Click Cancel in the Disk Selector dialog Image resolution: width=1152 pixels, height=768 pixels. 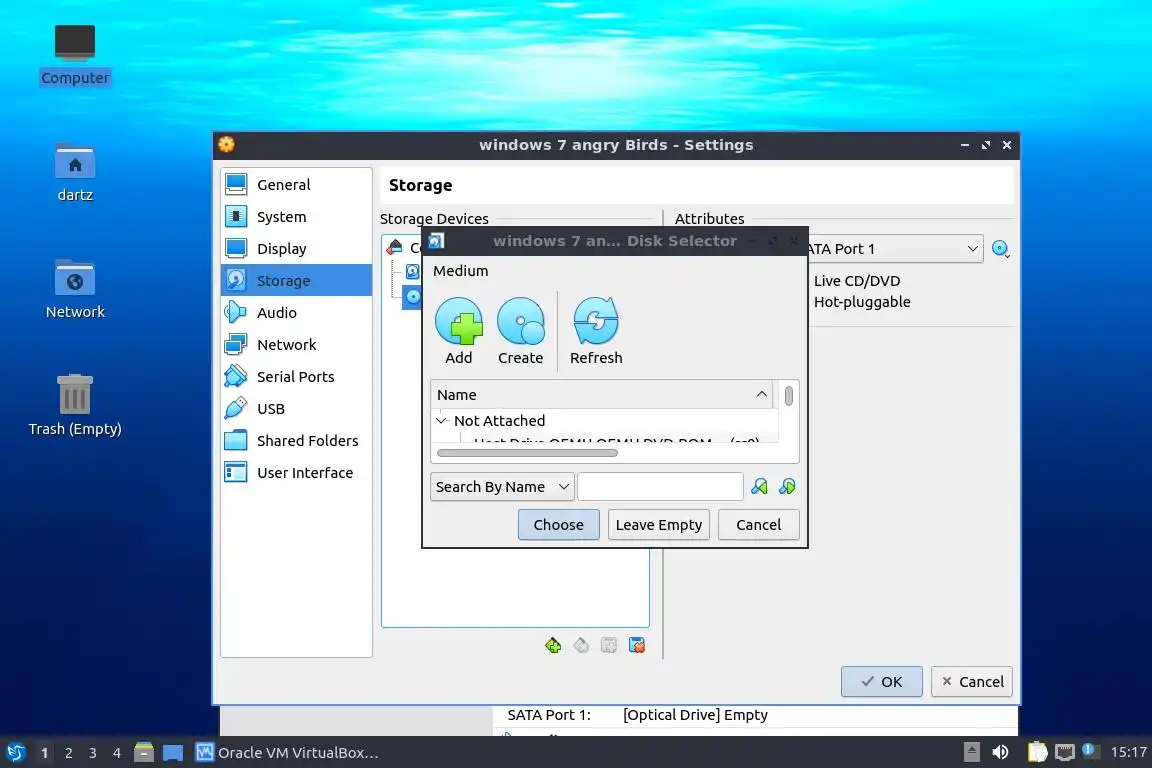[x=758, y=525]
